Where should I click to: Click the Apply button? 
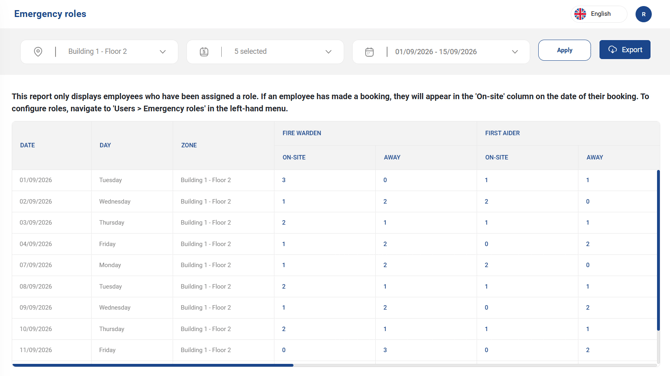click(564, 50)
